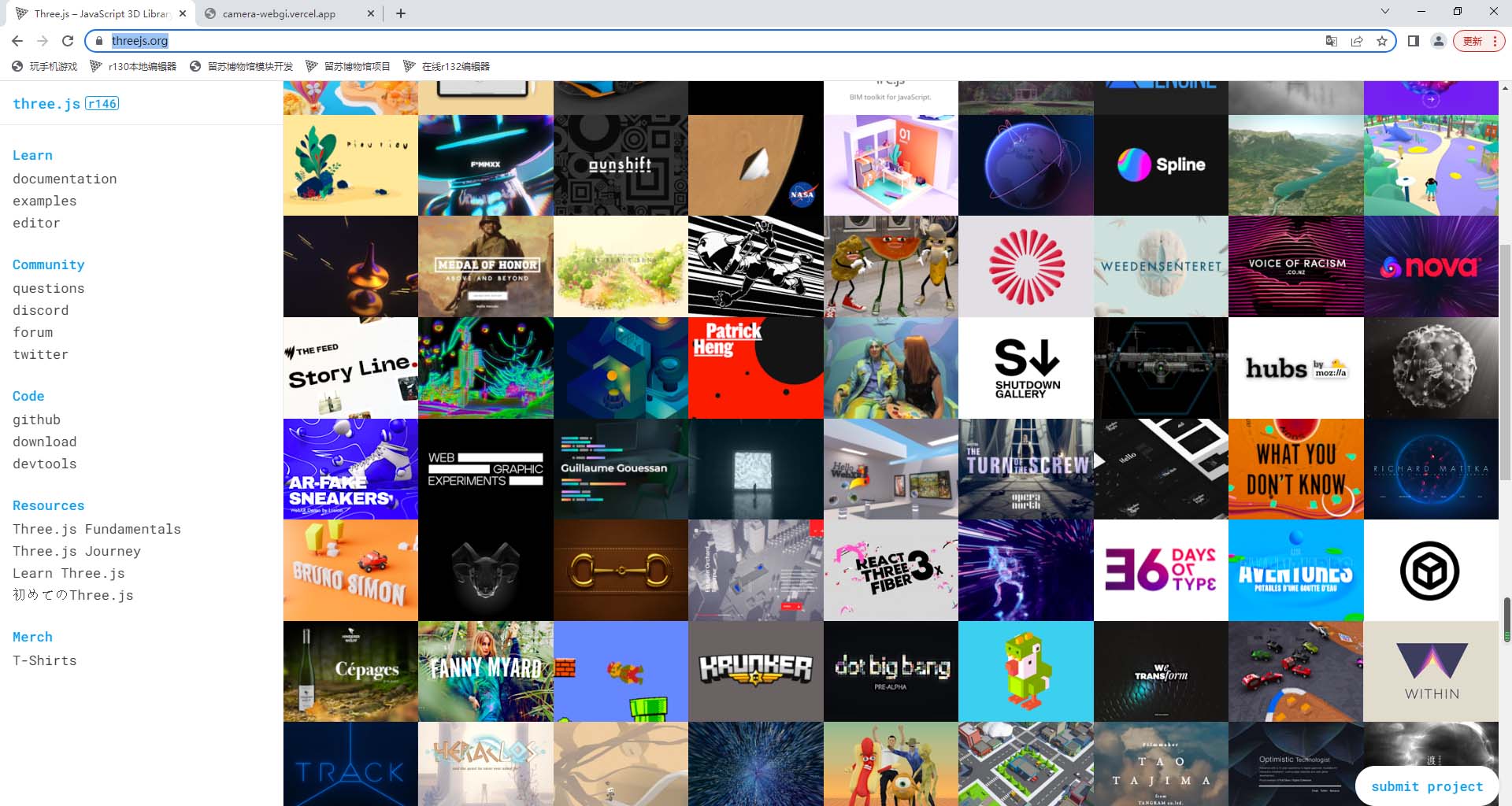Open the T-Shirts merch link

[x=44, y=660]
